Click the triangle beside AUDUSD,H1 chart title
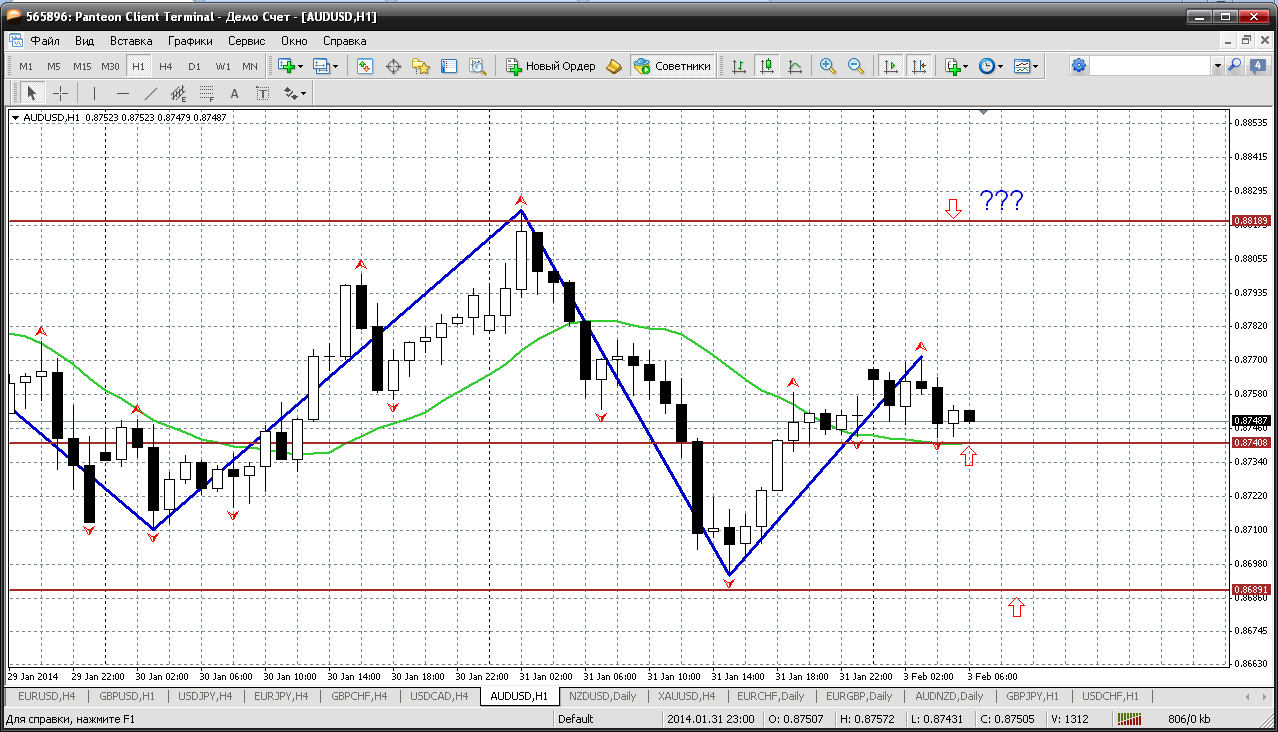This screenshot has width=1278, height=732. (x=15, y=118)
